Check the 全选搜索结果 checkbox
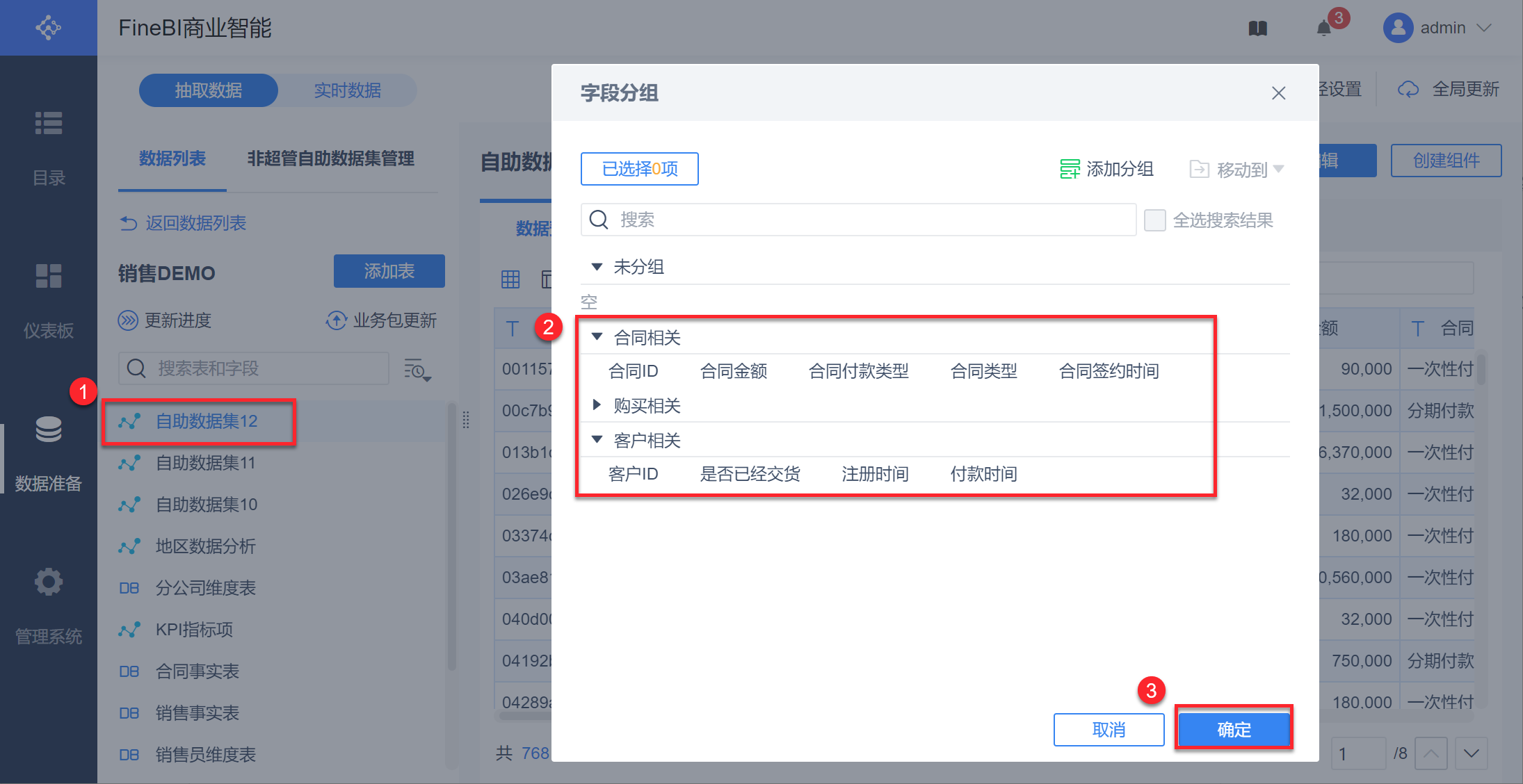Screen dimensions: 1523x784 pyautogui.click(x=1154, y=220)
